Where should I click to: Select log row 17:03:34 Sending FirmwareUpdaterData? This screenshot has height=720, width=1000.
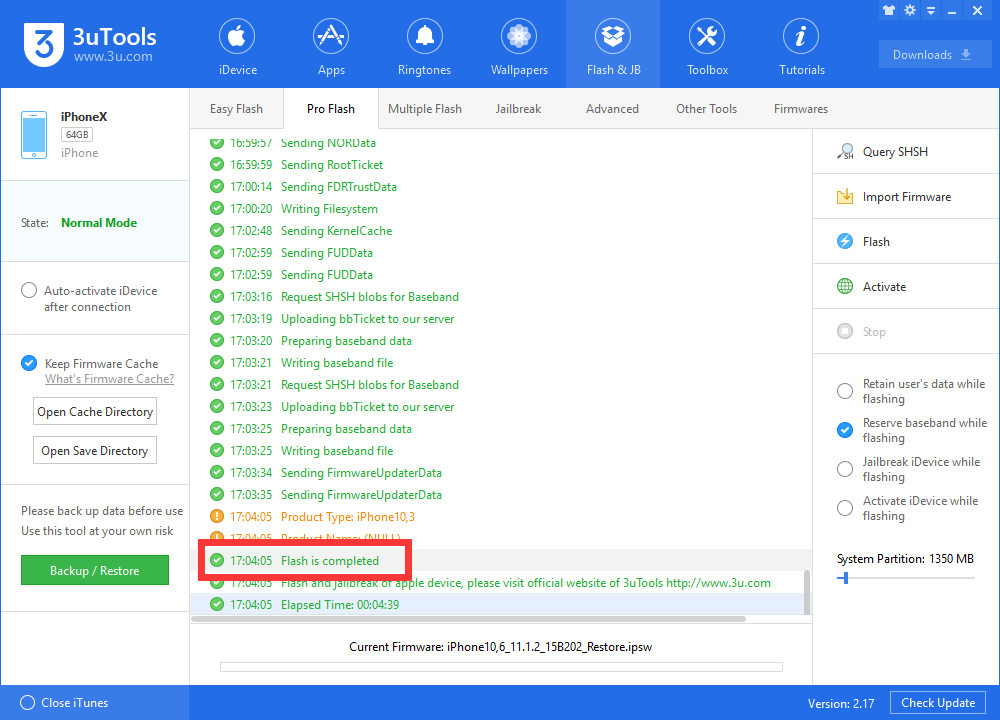501,473
